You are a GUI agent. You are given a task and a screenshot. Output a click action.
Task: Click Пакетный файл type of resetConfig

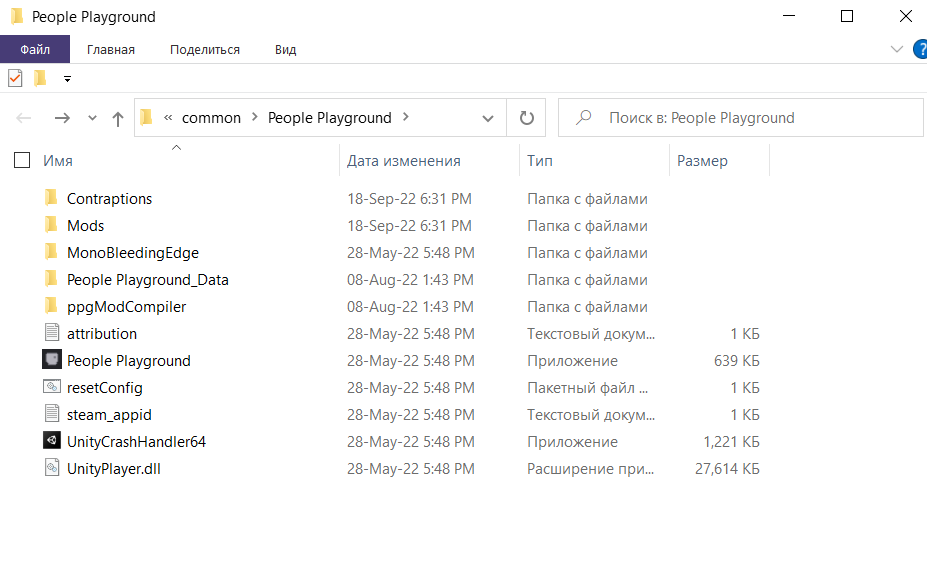pyautogui.click(x=587, y=388)
